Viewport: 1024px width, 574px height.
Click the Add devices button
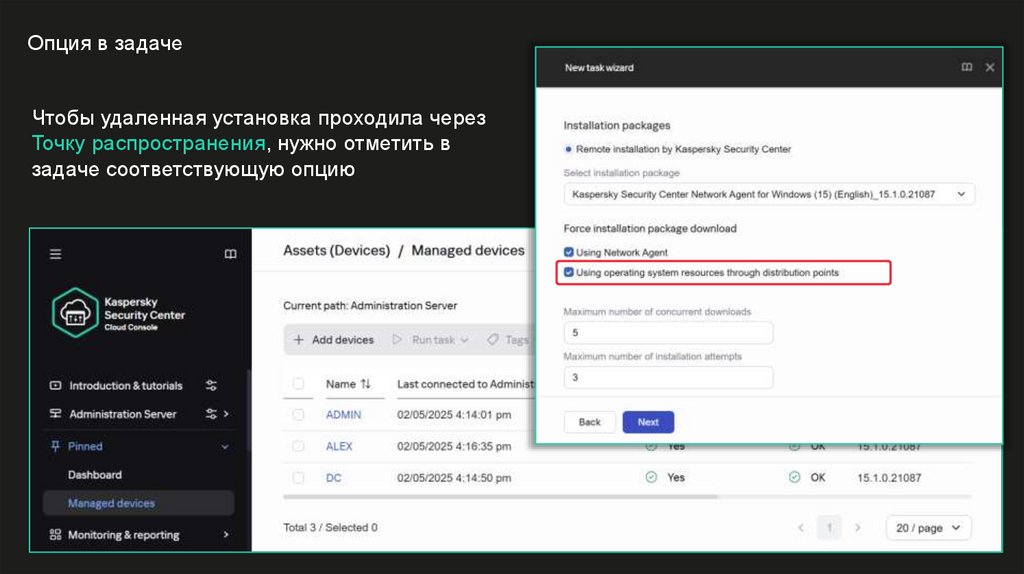[334, 340]
